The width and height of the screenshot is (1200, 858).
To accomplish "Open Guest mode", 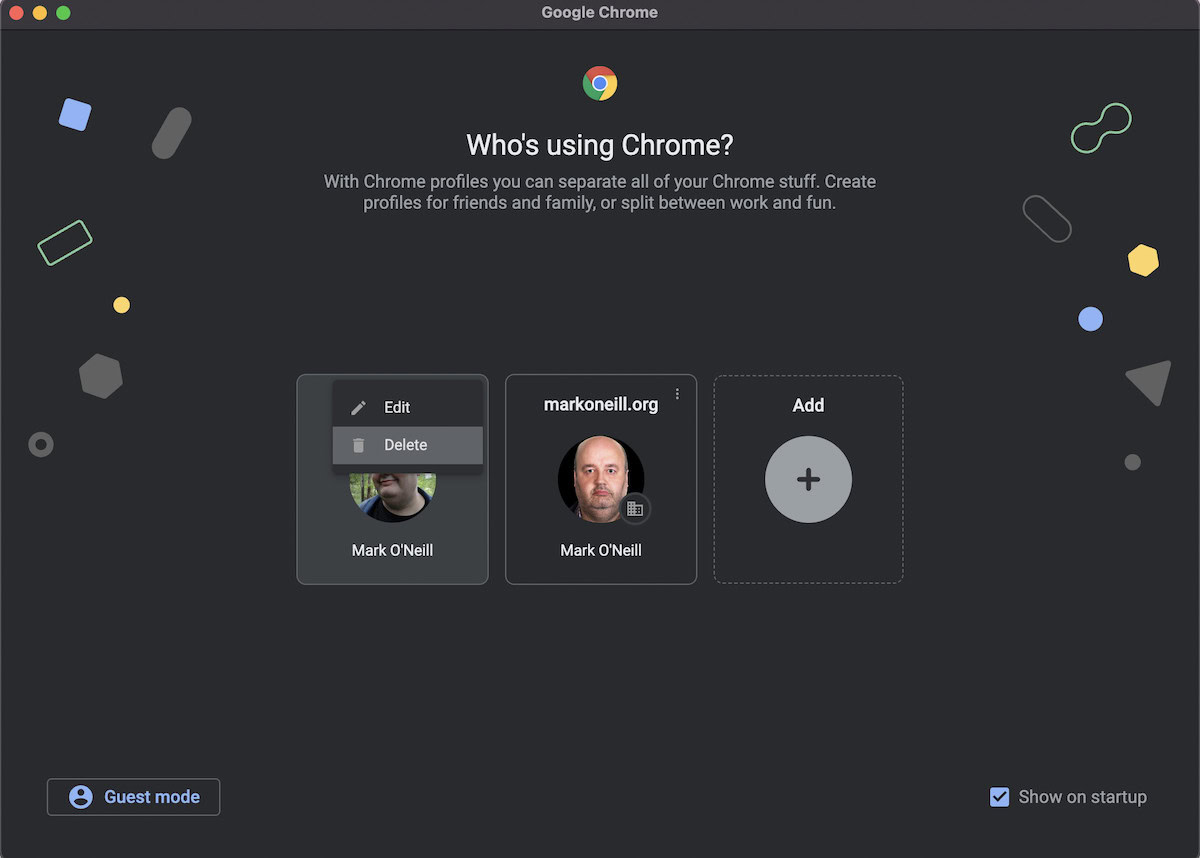I will coord(133,797).
